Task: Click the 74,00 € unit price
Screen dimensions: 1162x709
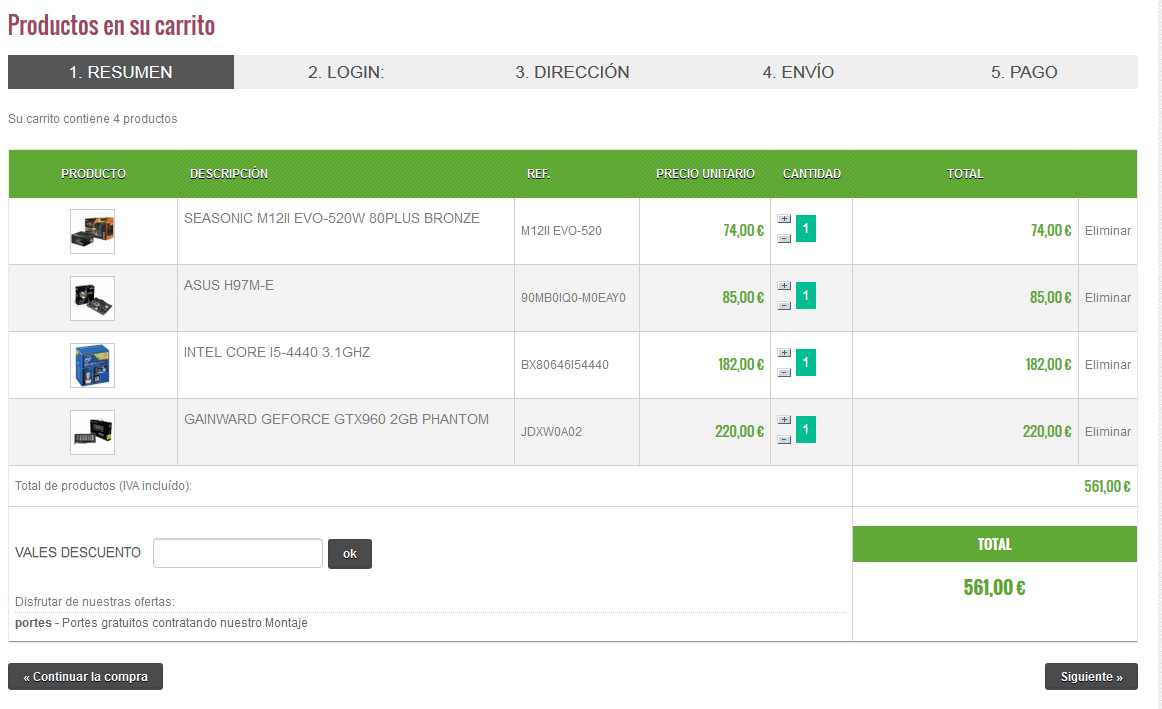Action: [x=743, y=230]
